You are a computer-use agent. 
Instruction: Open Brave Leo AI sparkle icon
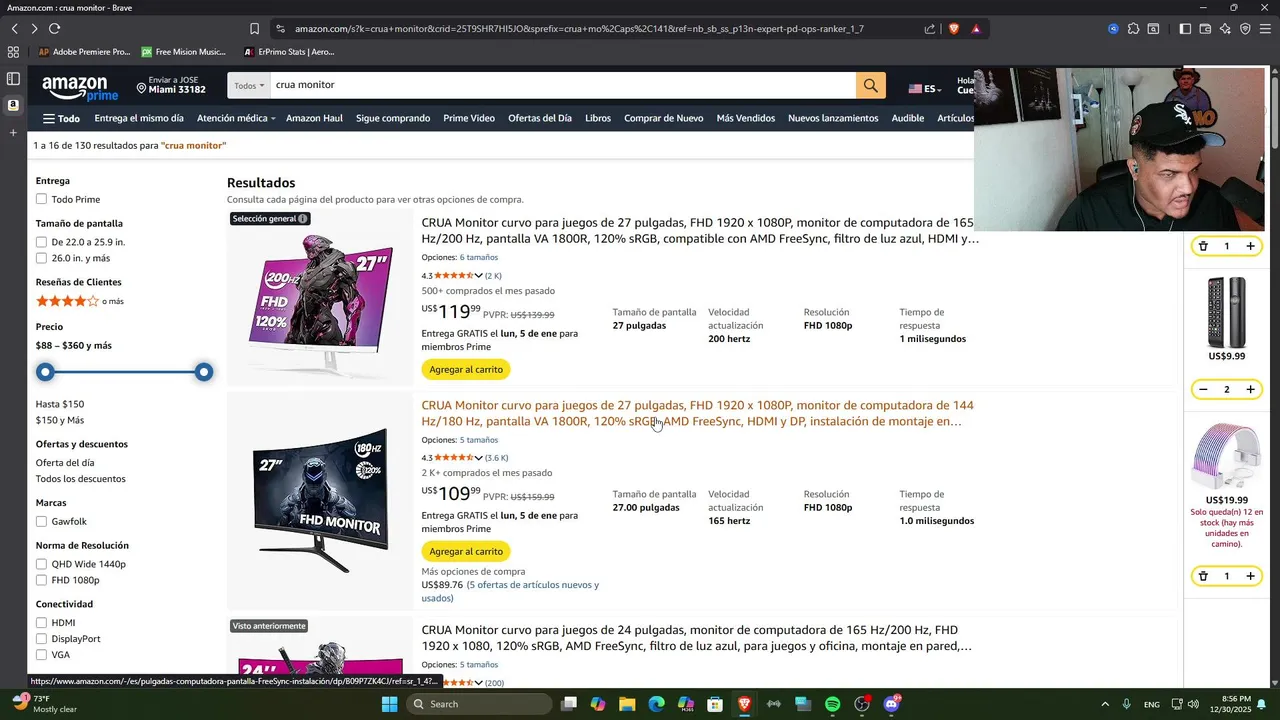coord(1225,29)
